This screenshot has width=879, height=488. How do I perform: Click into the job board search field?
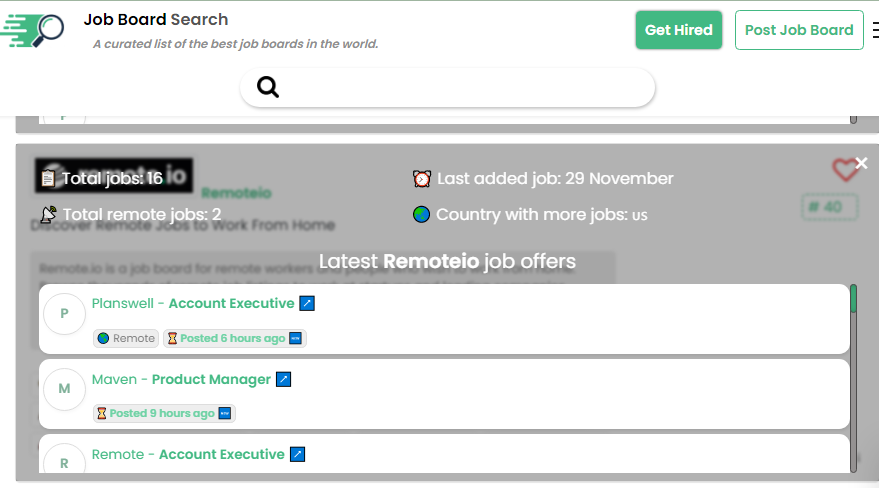point(460,87)
